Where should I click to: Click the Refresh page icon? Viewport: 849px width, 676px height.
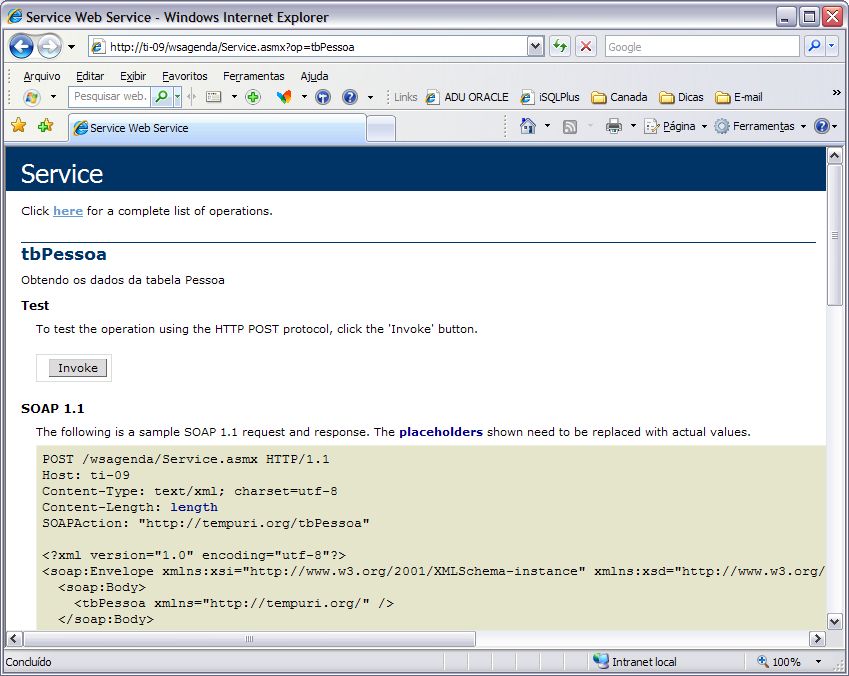pyautogui.click(x=560, y=47)
